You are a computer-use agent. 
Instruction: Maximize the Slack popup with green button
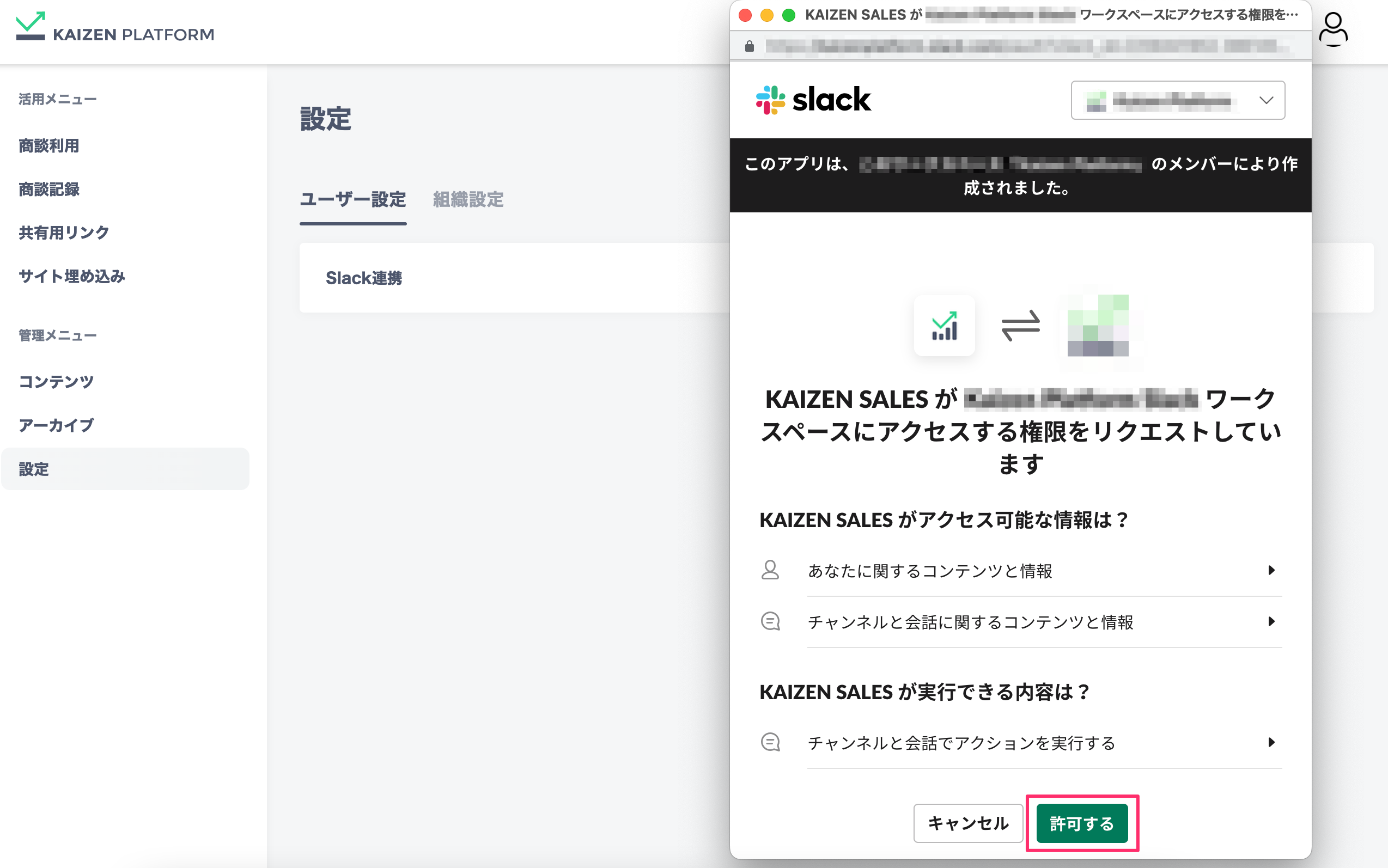(x=788, y=15)
